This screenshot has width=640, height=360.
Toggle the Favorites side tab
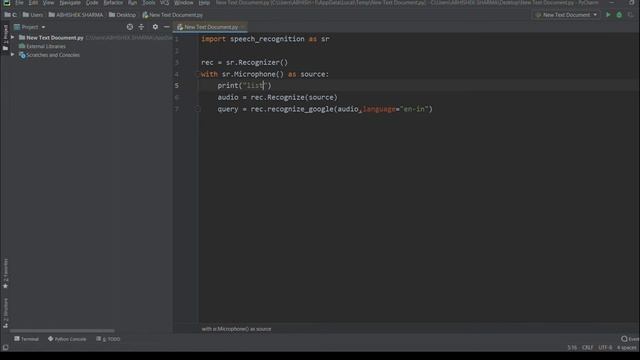tap(5, 273)
